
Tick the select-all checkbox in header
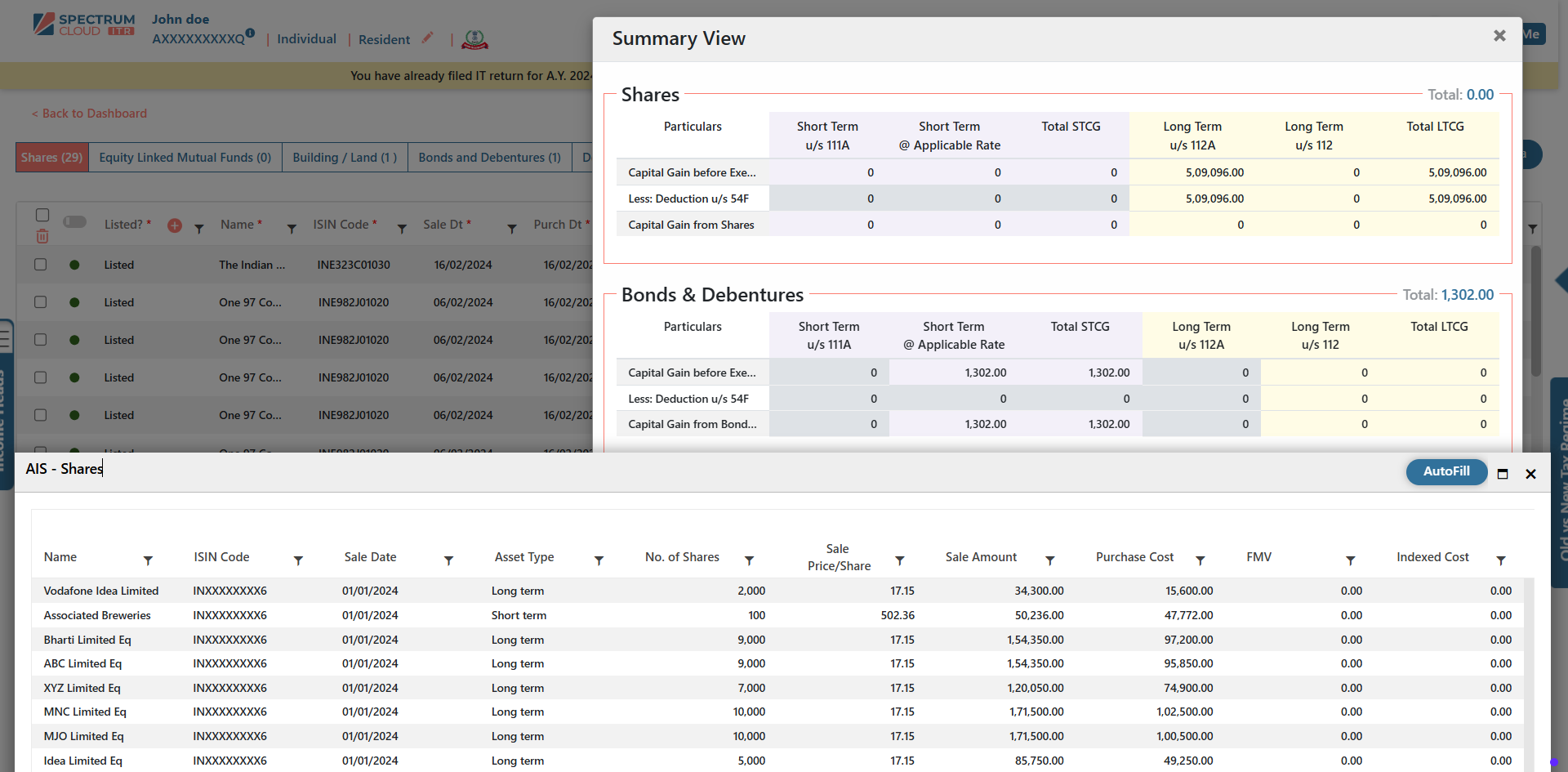tap(42, 215)
